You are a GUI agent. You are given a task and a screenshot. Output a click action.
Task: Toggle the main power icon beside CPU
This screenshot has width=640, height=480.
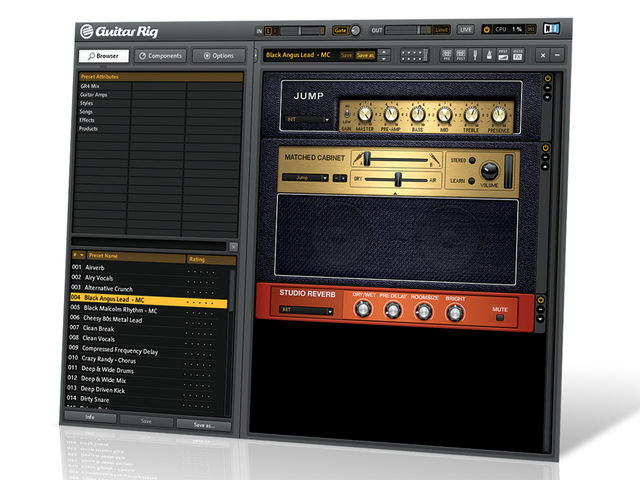click(486, 29)
